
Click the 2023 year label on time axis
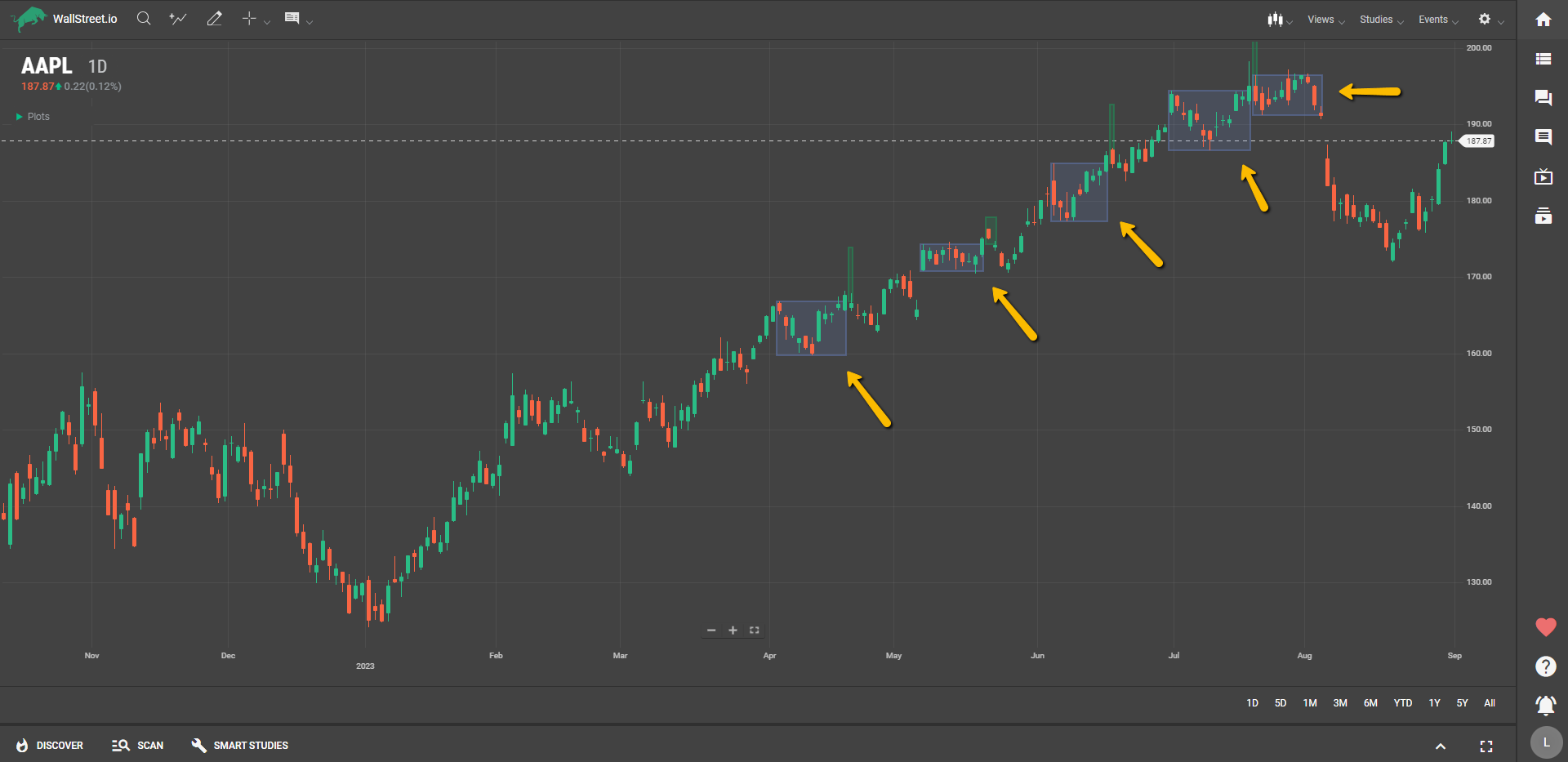click(x=365, y=666)
